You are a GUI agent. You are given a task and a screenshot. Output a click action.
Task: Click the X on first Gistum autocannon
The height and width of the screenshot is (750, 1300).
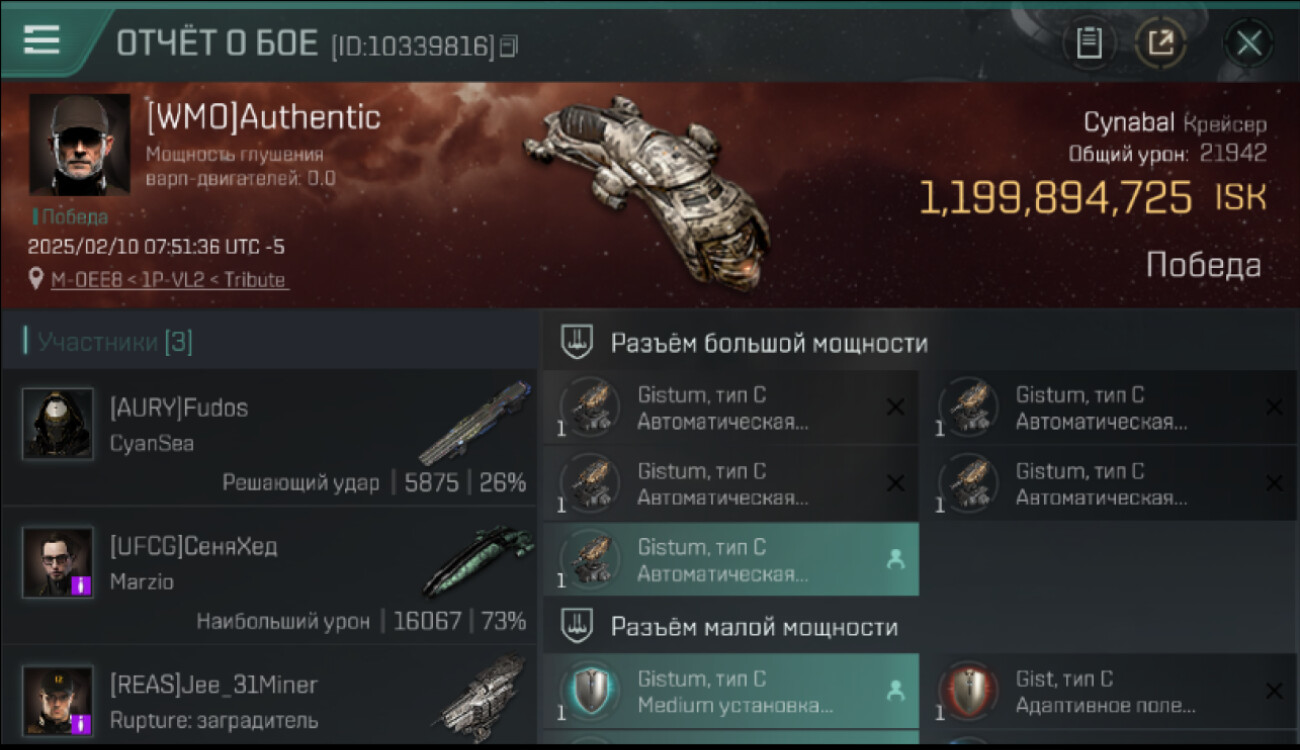895,407
